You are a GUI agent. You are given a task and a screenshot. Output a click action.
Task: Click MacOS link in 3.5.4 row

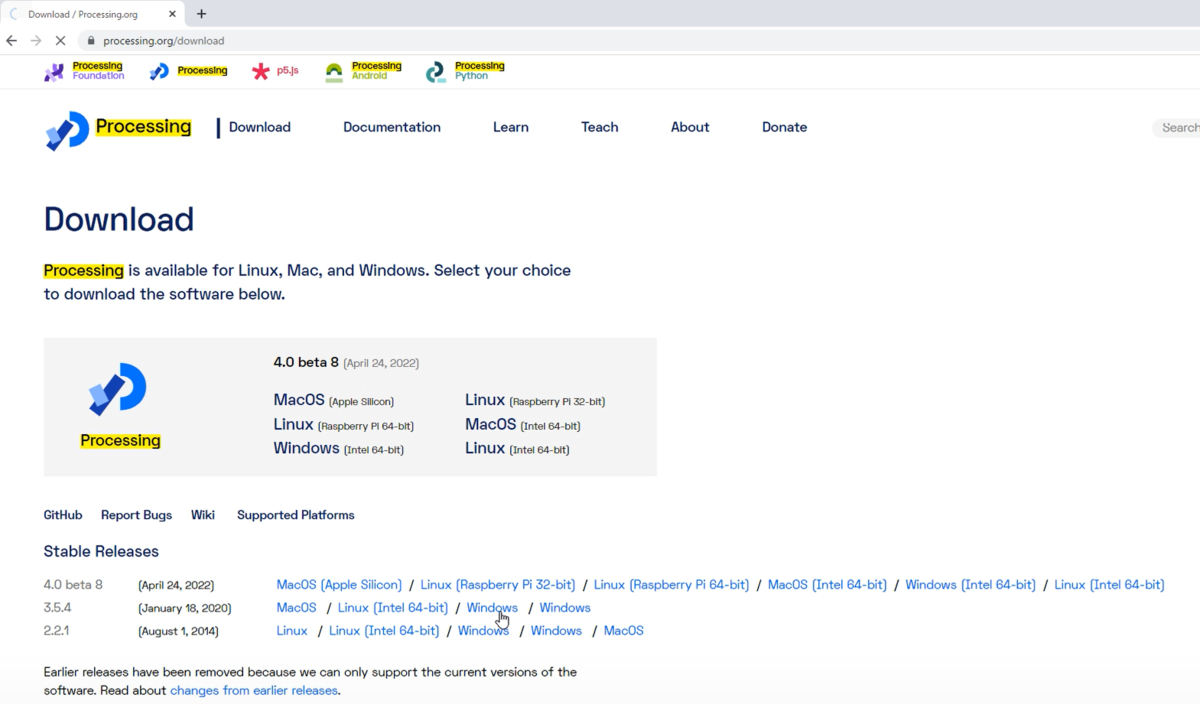(297, 607)
